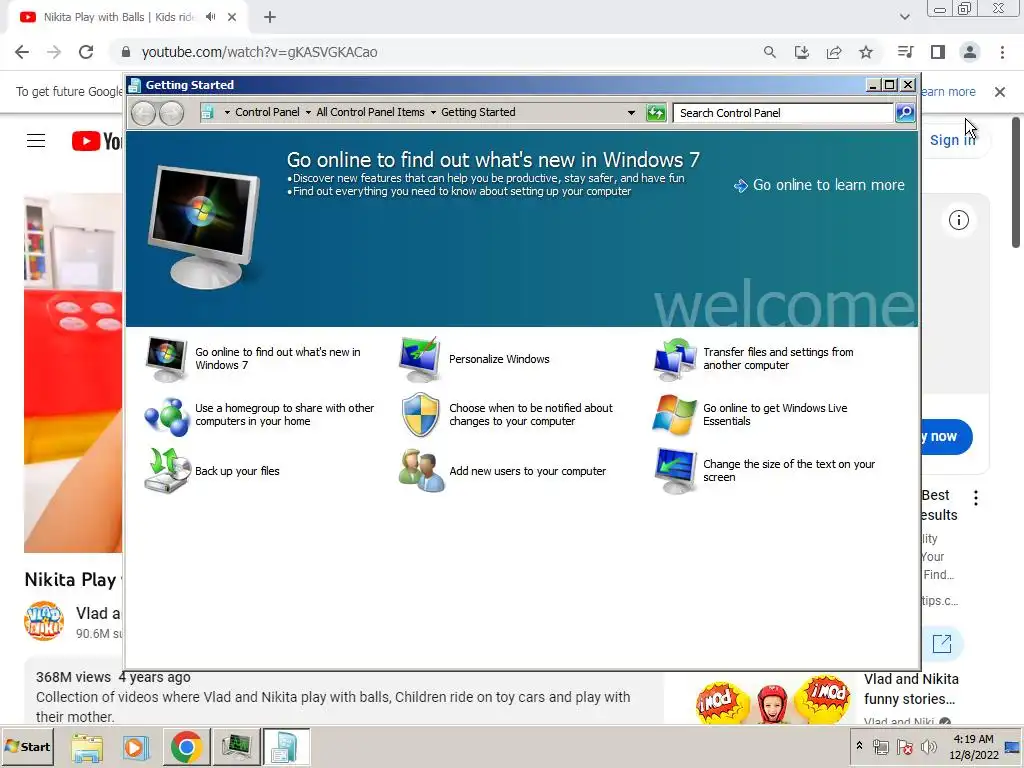Click the Chrome share page icon
This screenshot has width=1024, height=768.
click(834, 52)
